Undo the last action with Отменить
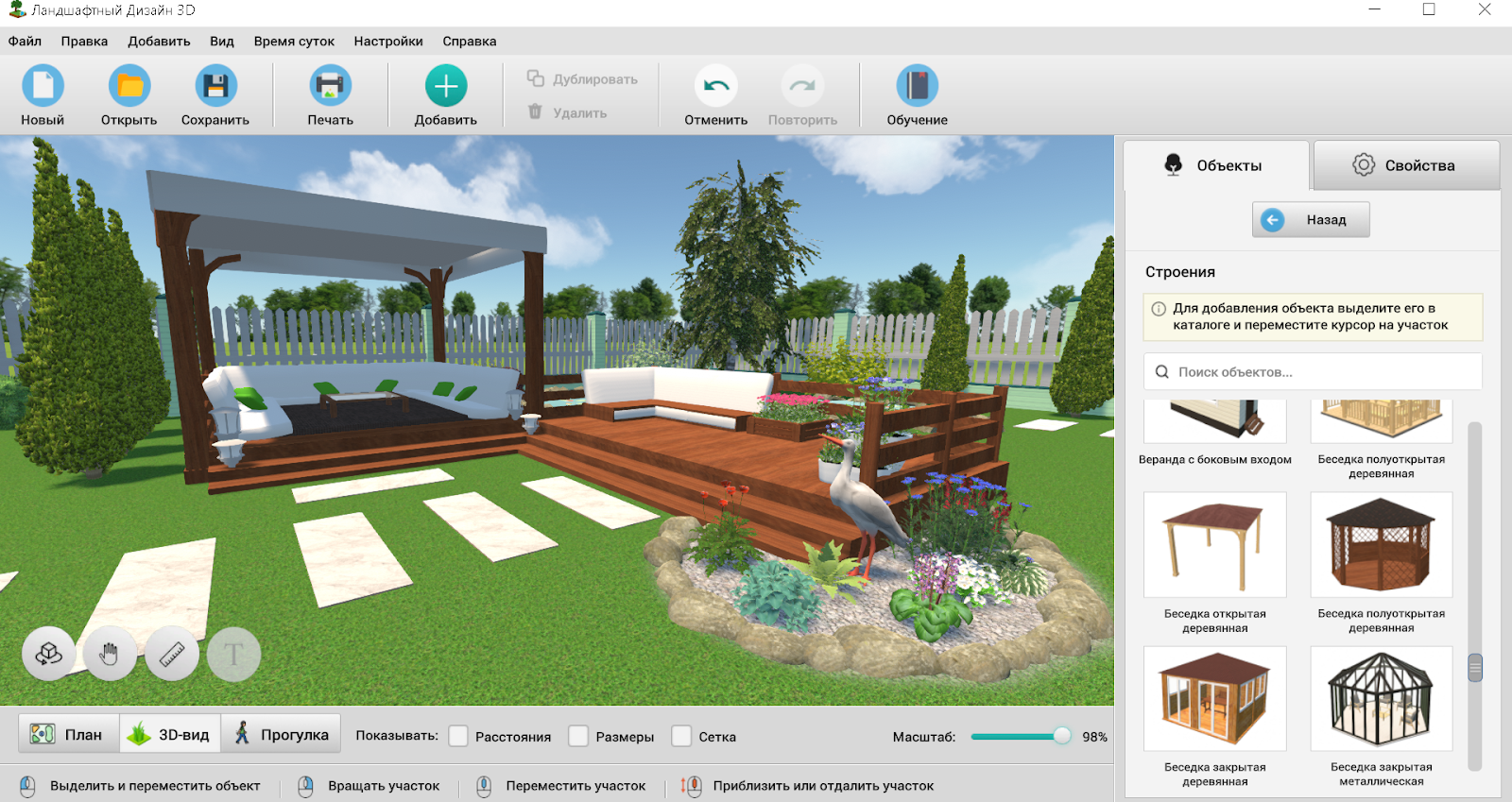This screenshot has width=1512, height=802. 716,86
